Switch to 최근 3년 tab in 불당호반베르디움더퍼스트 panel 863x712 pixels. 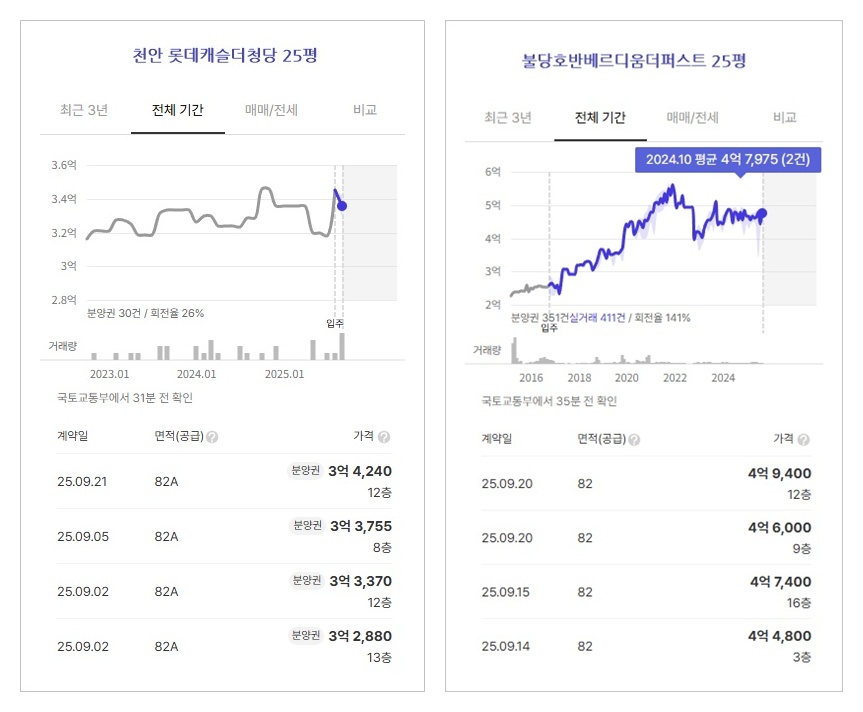508,118
